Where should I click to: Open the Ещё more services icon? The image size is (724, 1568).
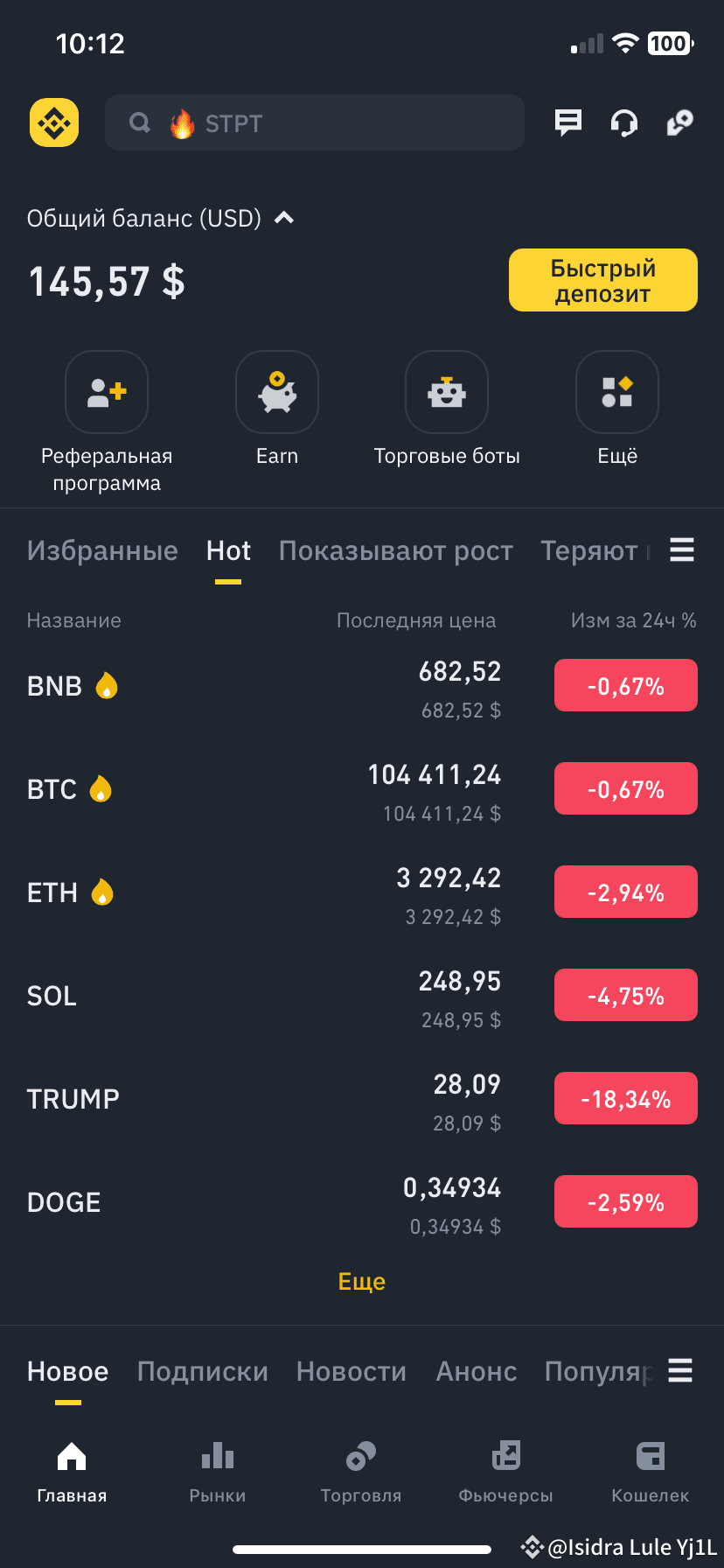point(617,392)
